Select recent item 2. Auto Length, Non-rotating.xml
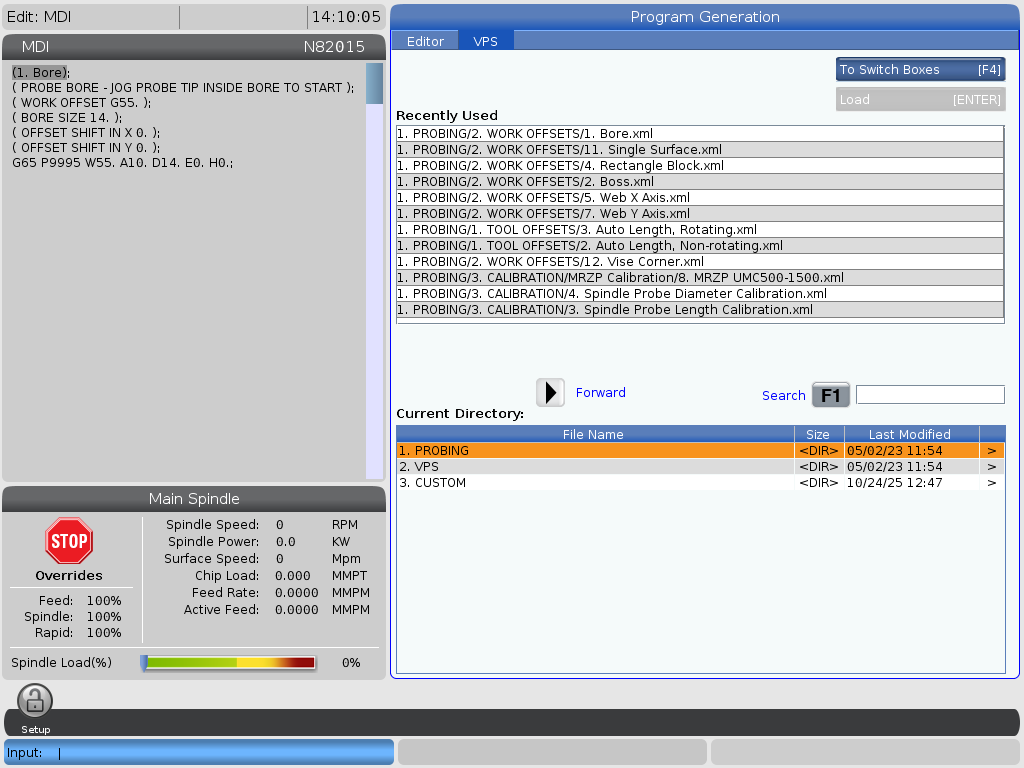This screenshot has height=768, width=1024. [700, 246]
